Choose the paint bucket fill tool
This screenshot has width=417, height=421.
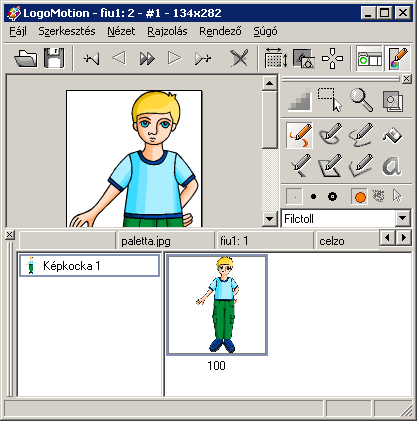pos(392,135)
